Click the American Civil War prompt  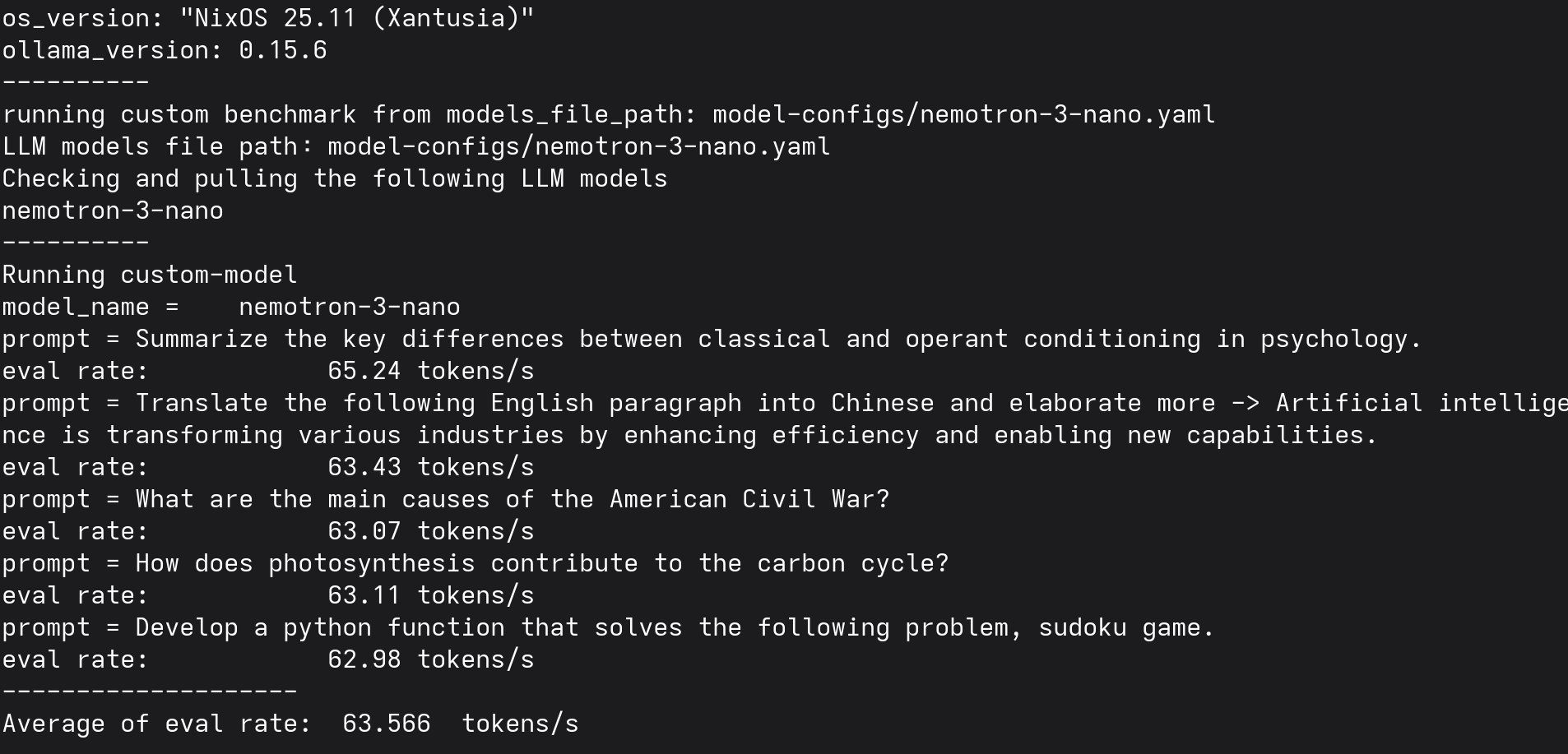(512, 499)
